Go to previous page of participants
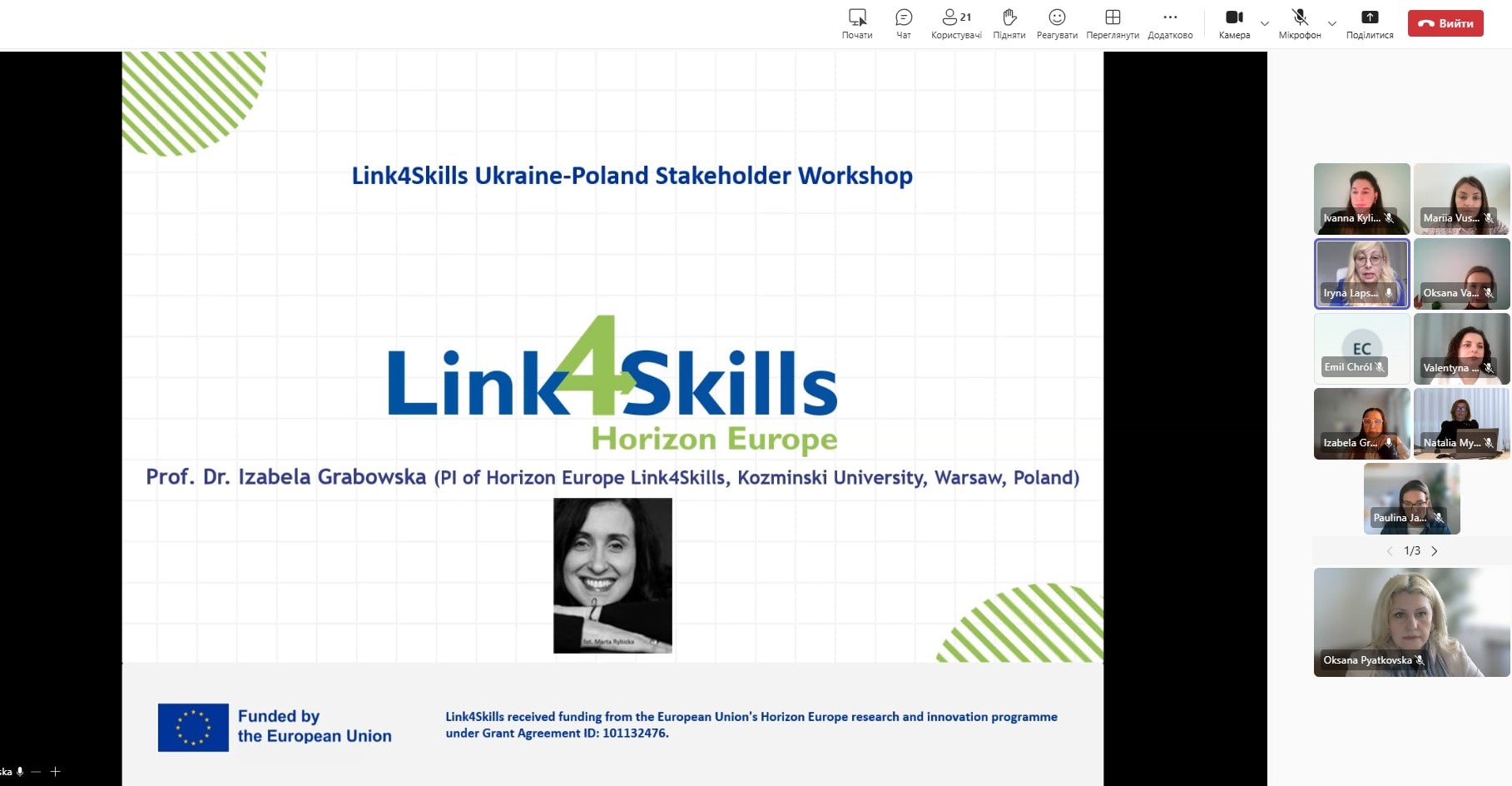This screenshot has height=786, width=1512. click(1390, 551)
